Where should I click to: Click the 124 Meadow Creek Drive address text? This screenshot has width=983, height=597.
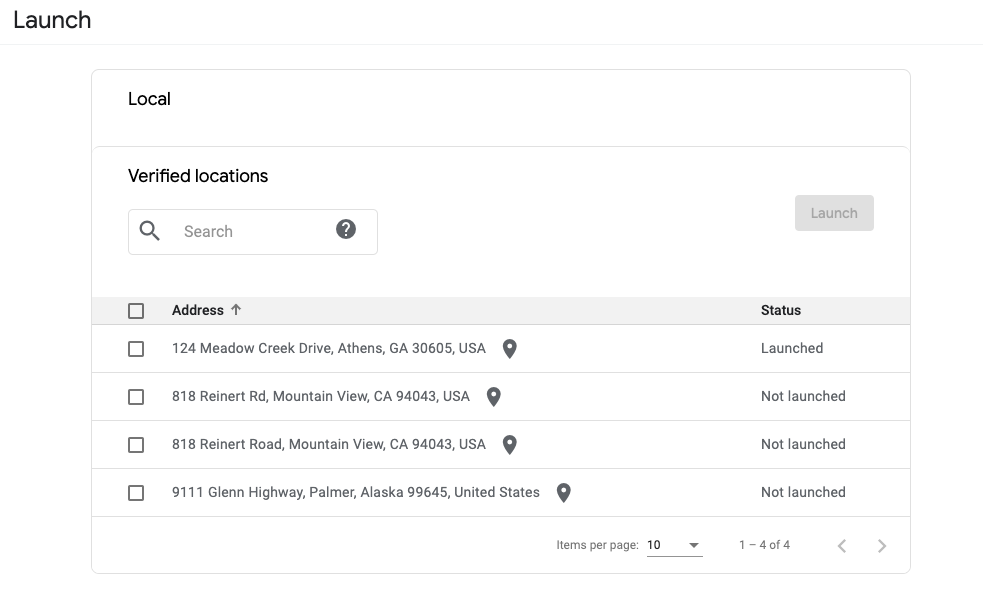328,349
